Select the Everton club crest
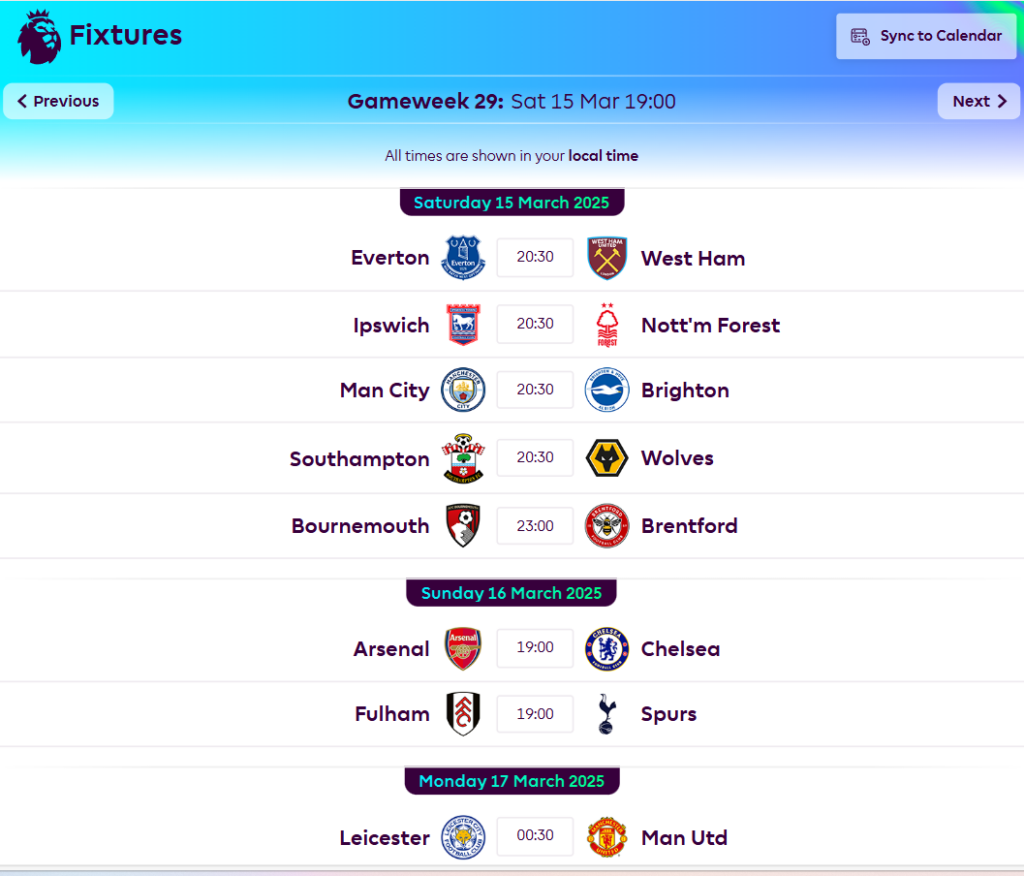The width and height of the screenshot is (1024, 876). (x=463, y=257)
